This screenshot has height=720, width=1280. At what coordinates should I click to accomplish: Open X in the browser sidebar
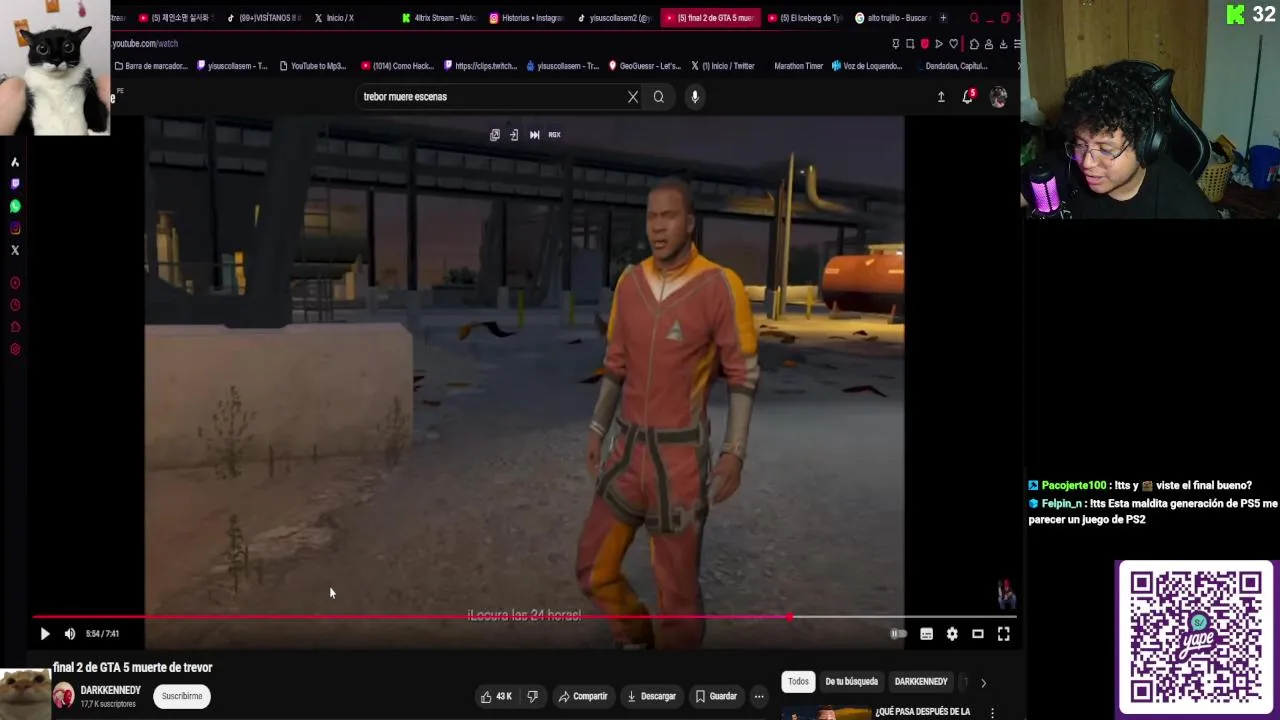click(x=15, y=250)
